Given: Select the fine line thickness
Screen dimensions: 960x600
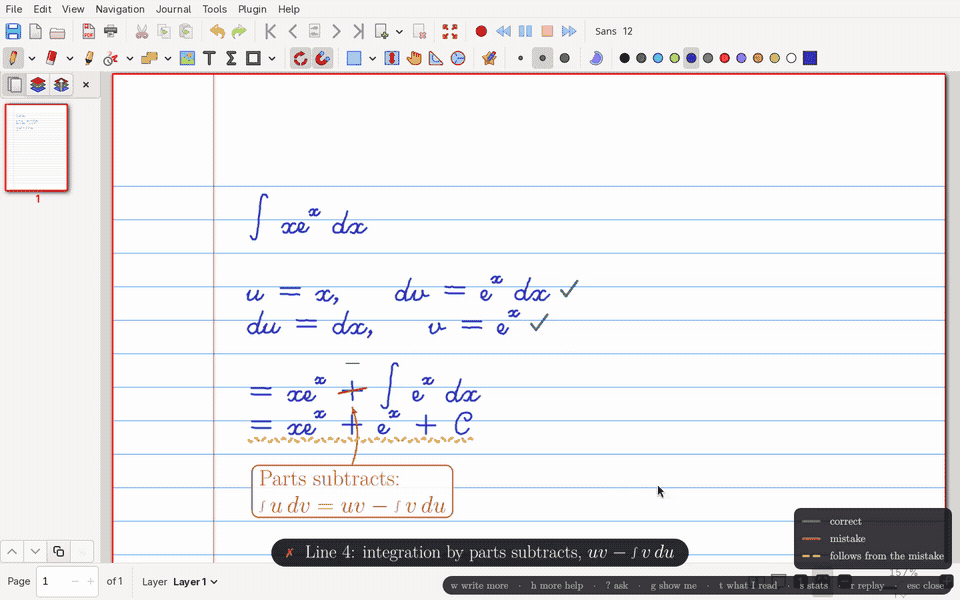Looking at the screenshot, I should click(520, 58).
